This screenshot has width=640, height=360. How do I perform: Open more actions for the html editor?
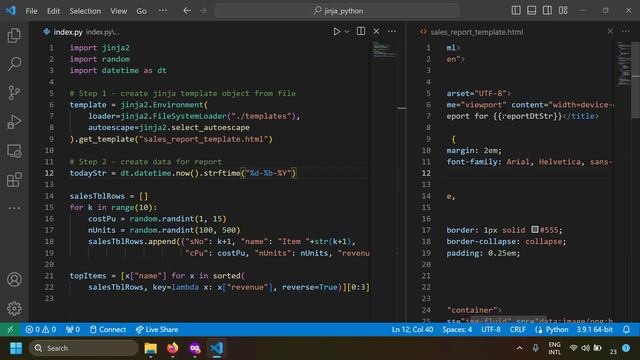click(x=626, y=31)
